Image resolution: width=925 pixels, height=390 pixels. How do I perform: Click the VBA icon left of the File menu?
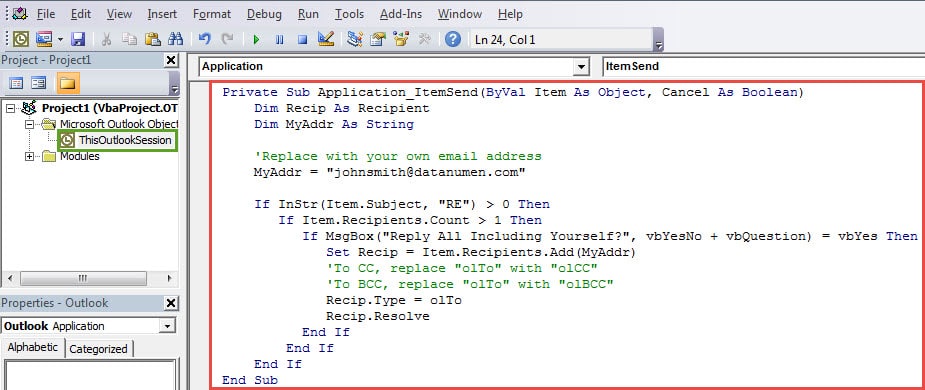click(x=21, y=13)
